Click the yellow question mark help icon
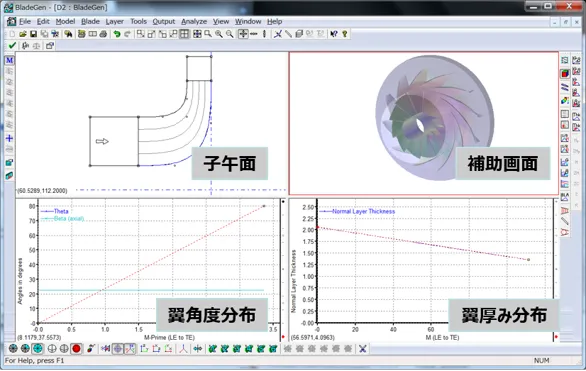 345,34
